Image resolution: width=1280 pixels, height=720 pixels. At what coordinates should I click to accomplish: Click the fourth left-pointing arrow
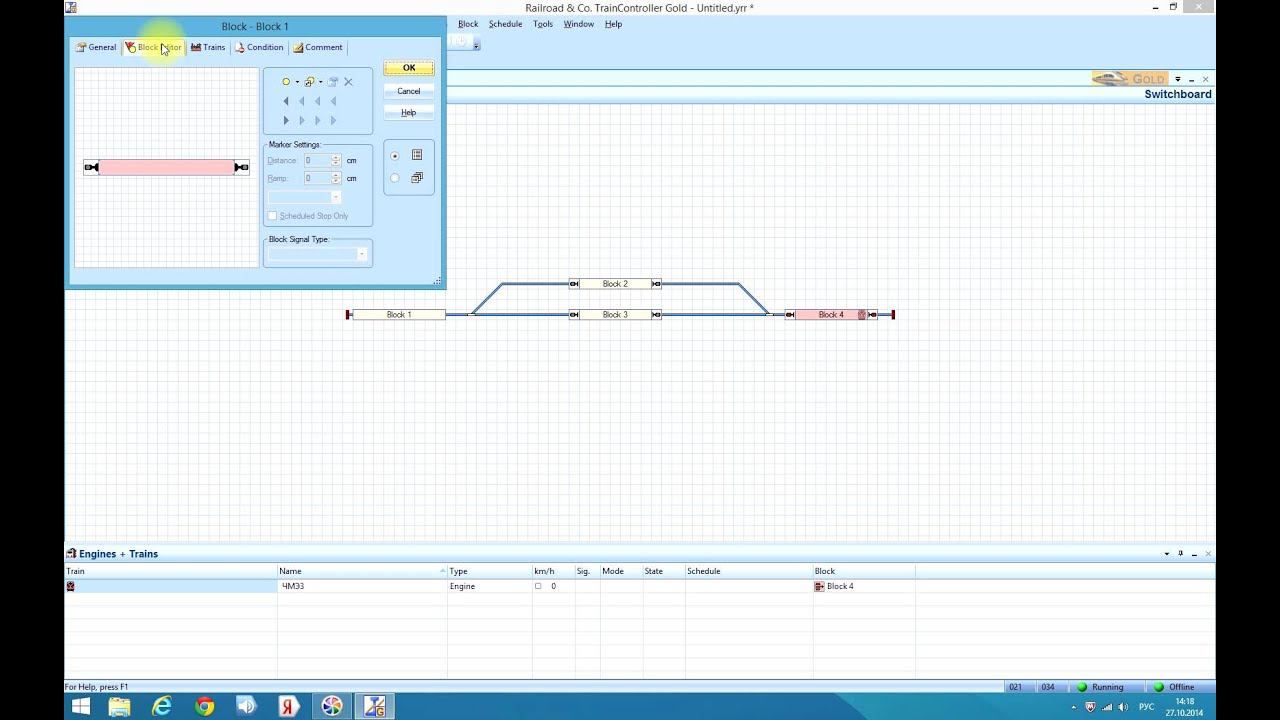tap(334, 101)
